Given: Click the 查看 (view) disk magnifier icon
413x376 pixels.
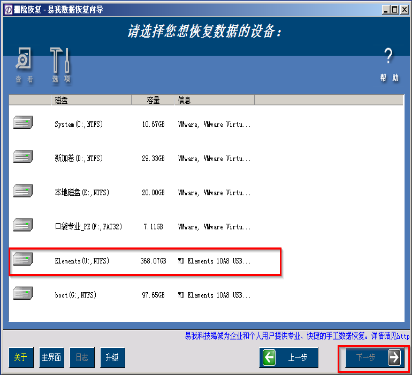Looking at the screenshot, I should point(24,59).
